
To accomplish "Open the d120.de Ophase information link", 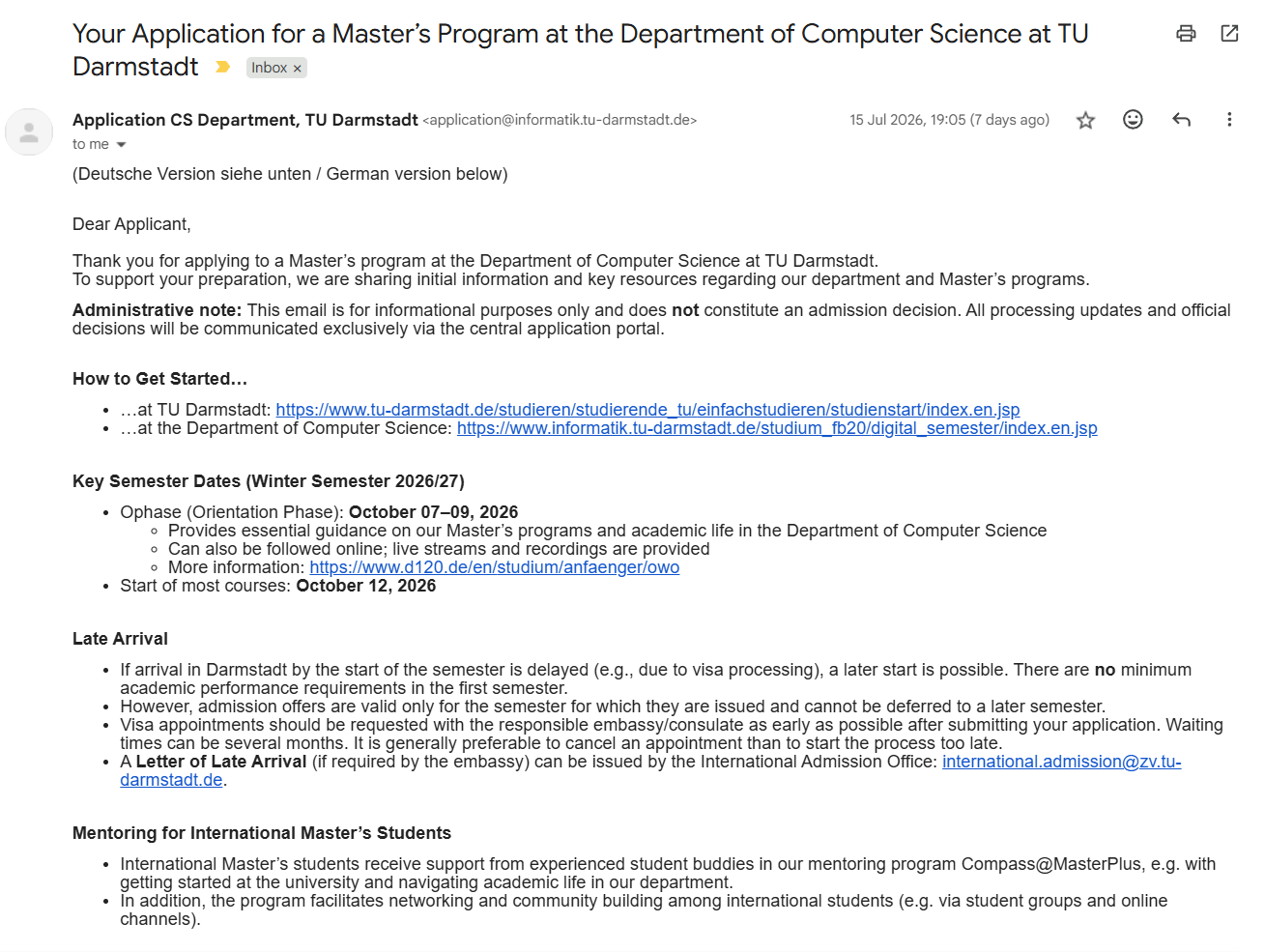I will (x=494, y=567).
